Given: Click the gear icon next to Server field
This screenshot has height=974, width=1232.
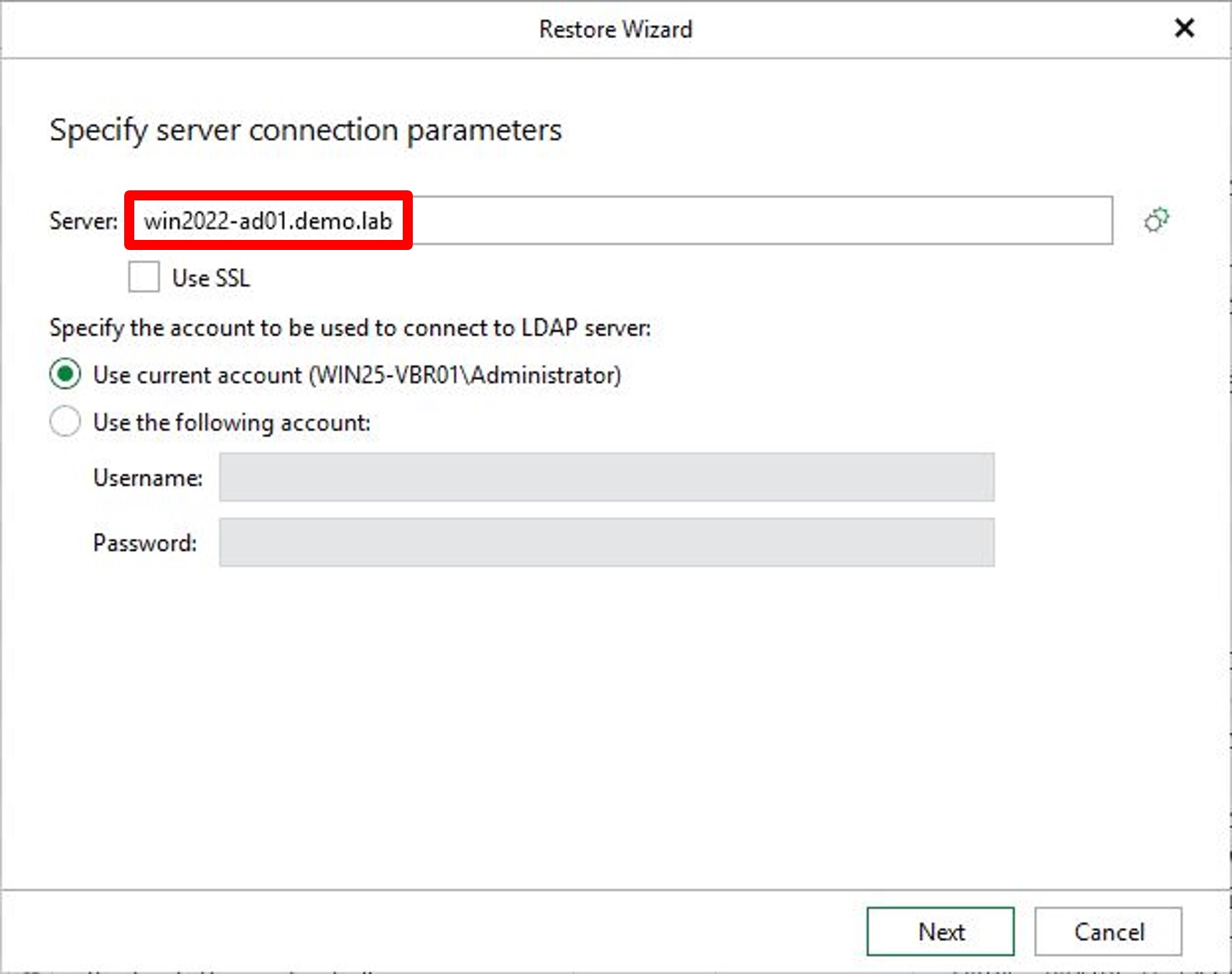Looking at the screenshot, I should (x=1157, y=221).
